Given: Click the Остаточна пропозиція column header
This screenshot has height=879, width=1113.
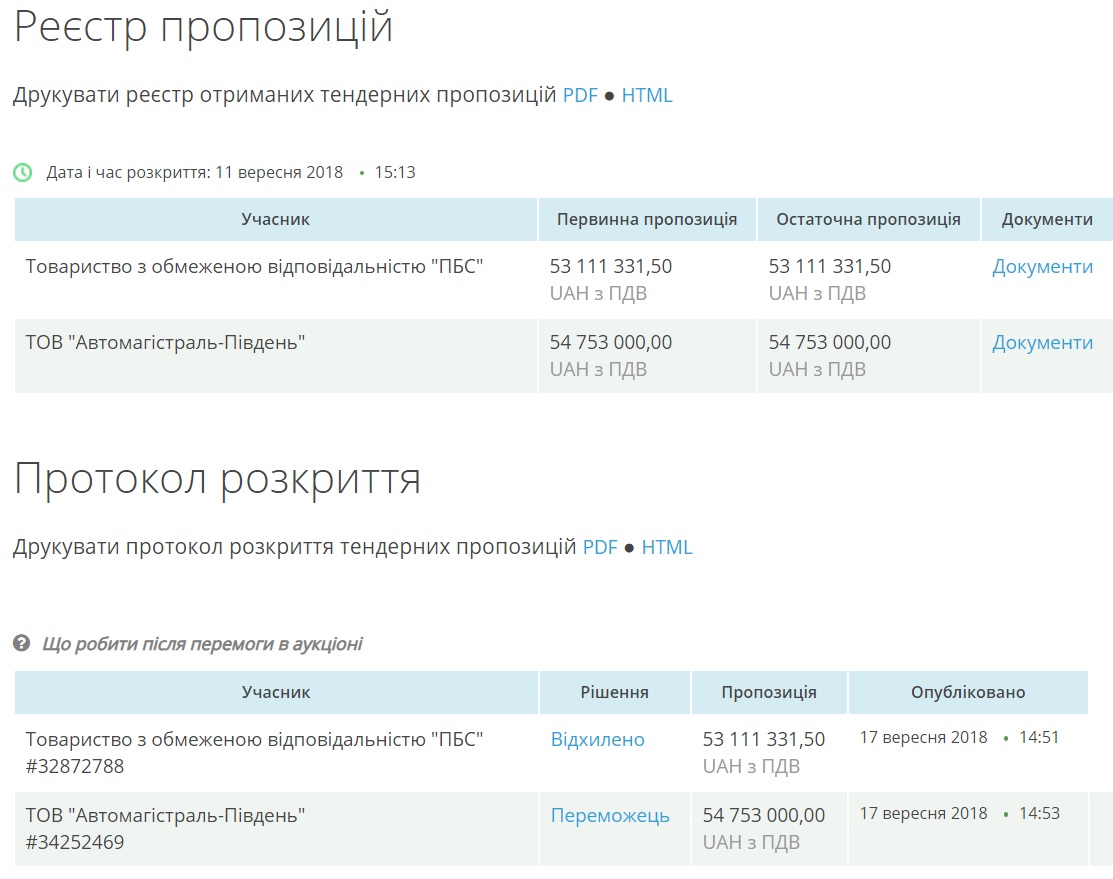Looking at the screenshot, I should [868, 220].
